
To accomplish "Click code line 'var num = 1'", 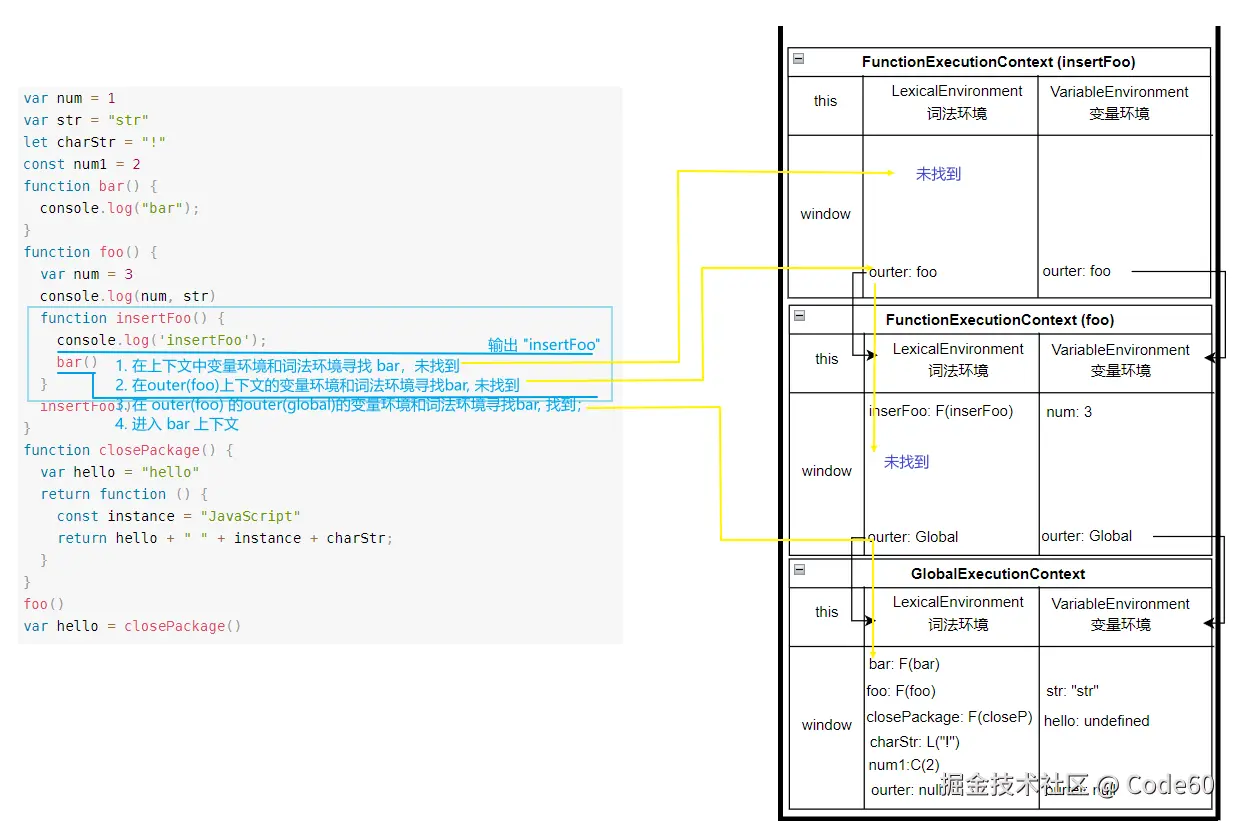I will pos(70,98).
